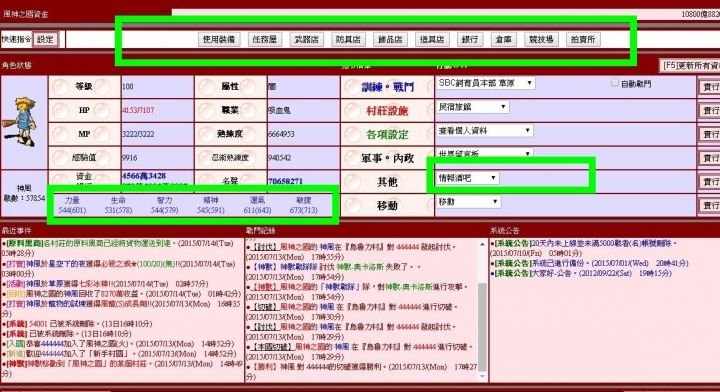Visit the 武器店 shortcut

click(x=306, y=39)
